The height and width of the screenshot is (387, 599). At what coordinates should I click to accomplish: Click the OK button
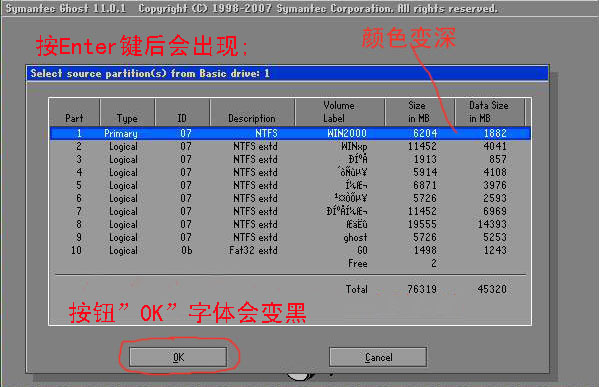tap(178, 357)
